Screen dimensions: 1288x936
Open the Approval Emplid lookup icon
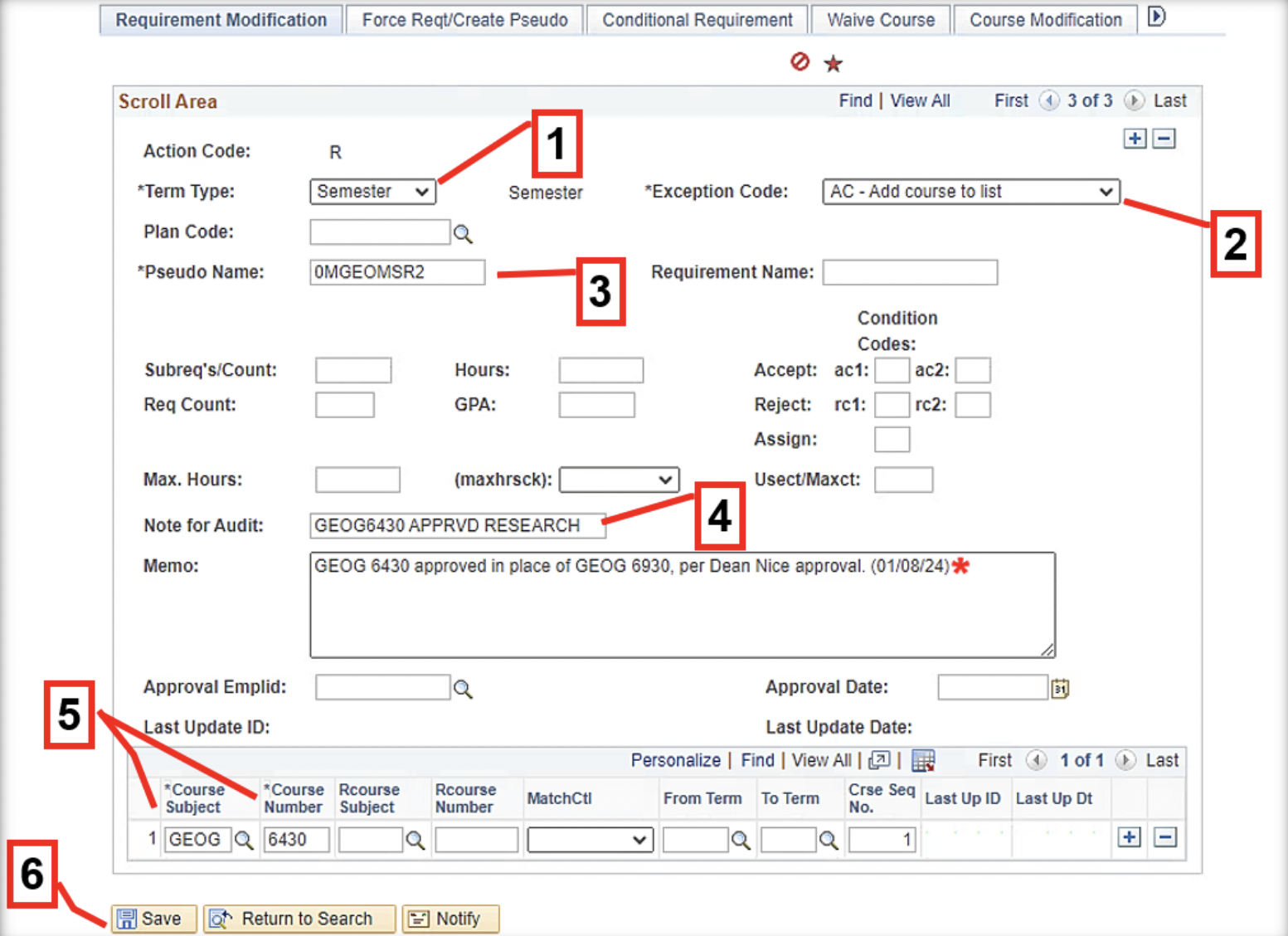tap(463, 689)
